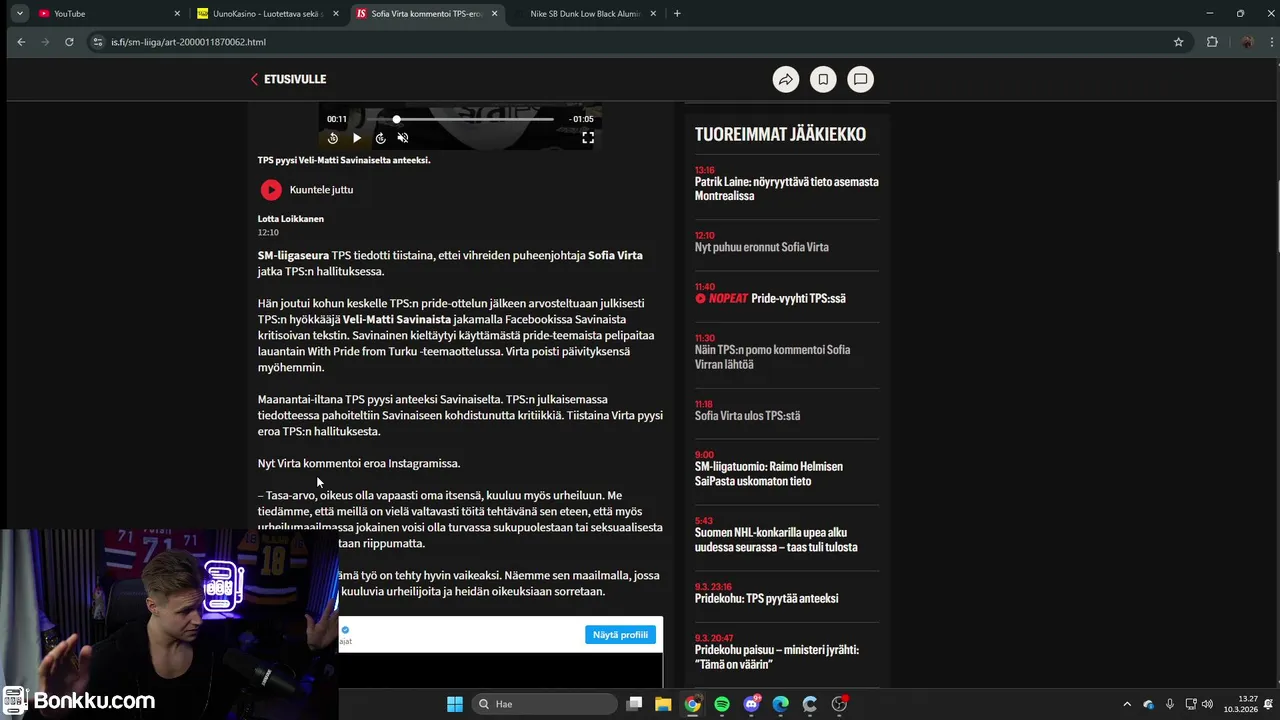Open the Chrome profile avatar
Viewport: 1280px width, 720px height.
1246,42
